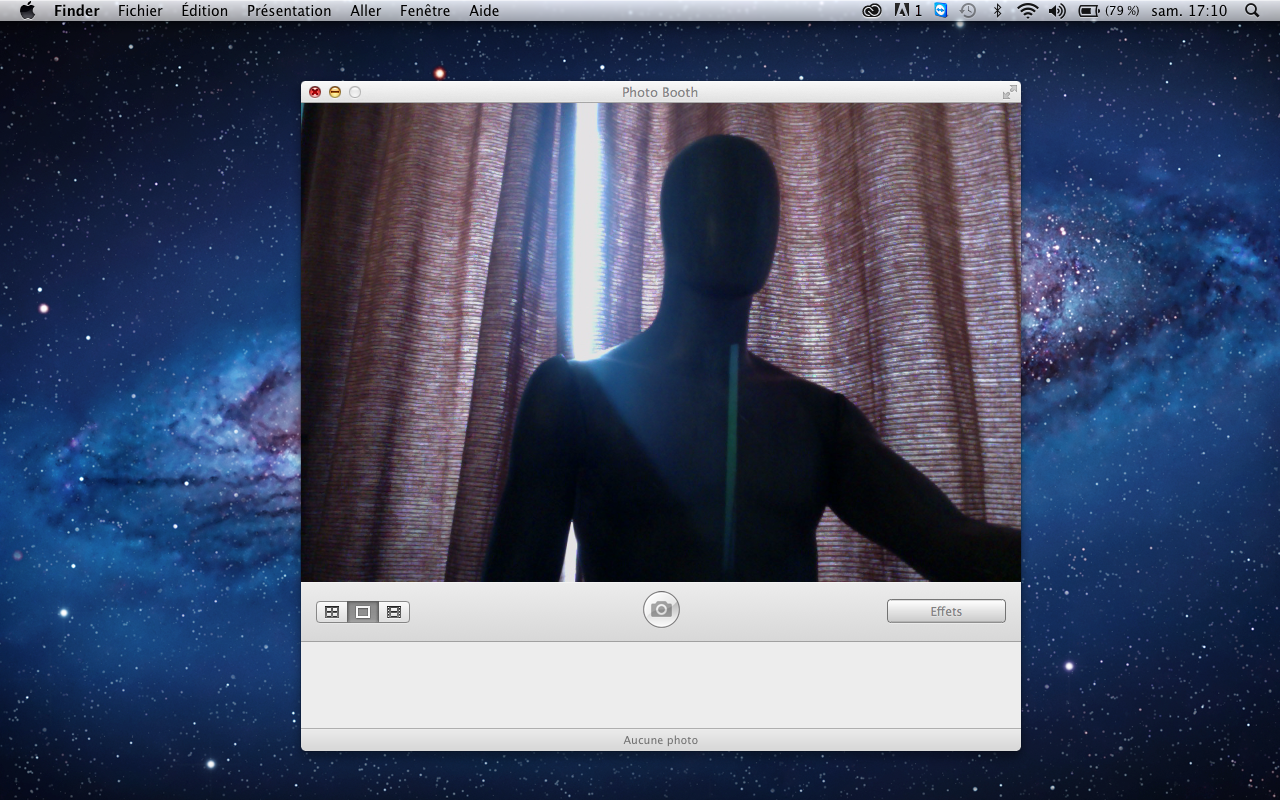
Task: Minimize the Photo Booth window
Action: (335, 92)
